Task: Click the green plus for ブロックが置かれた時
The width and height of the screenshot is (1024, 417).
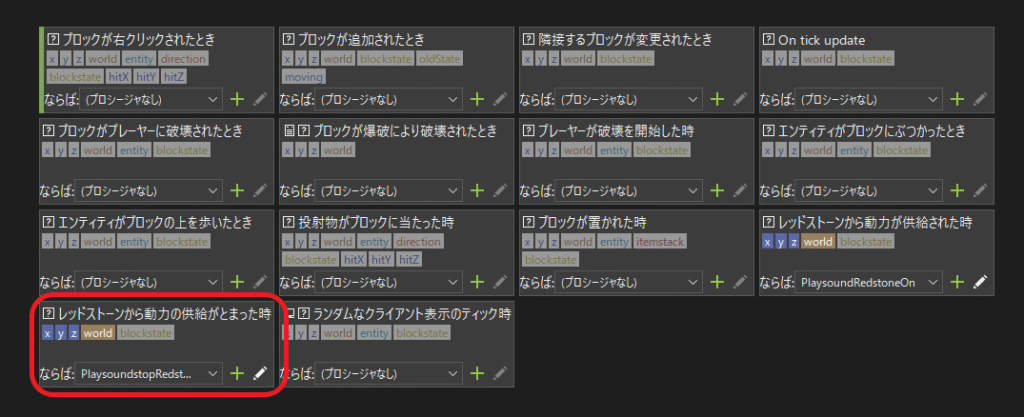Action: coord(717,282)
